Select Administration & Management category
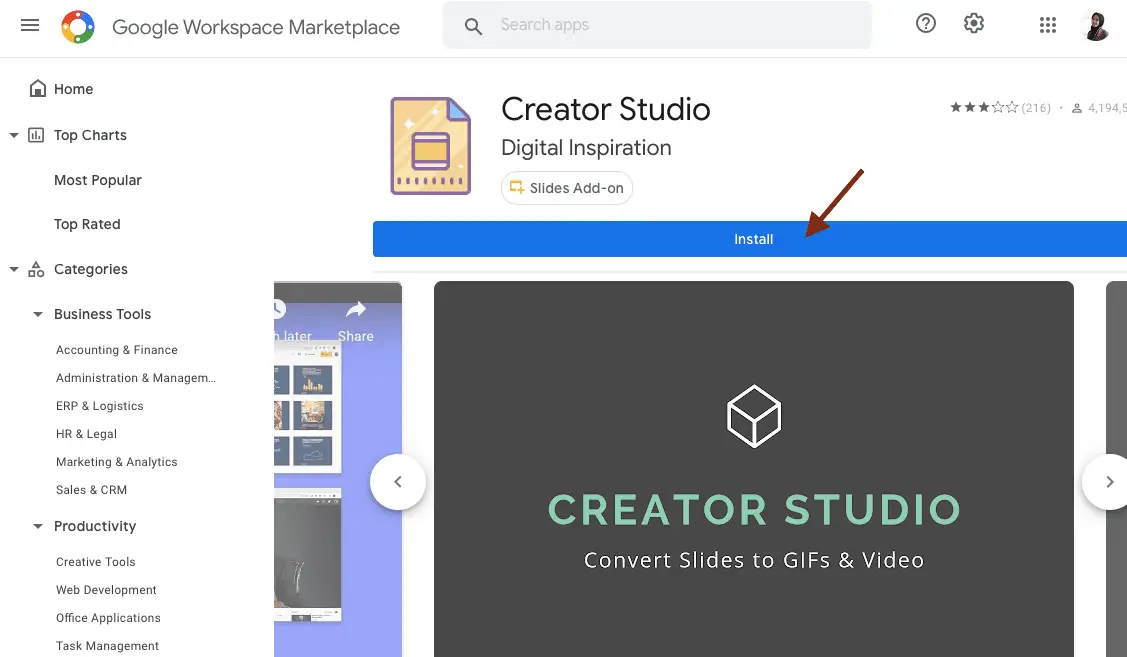 (x=136, y=378)
